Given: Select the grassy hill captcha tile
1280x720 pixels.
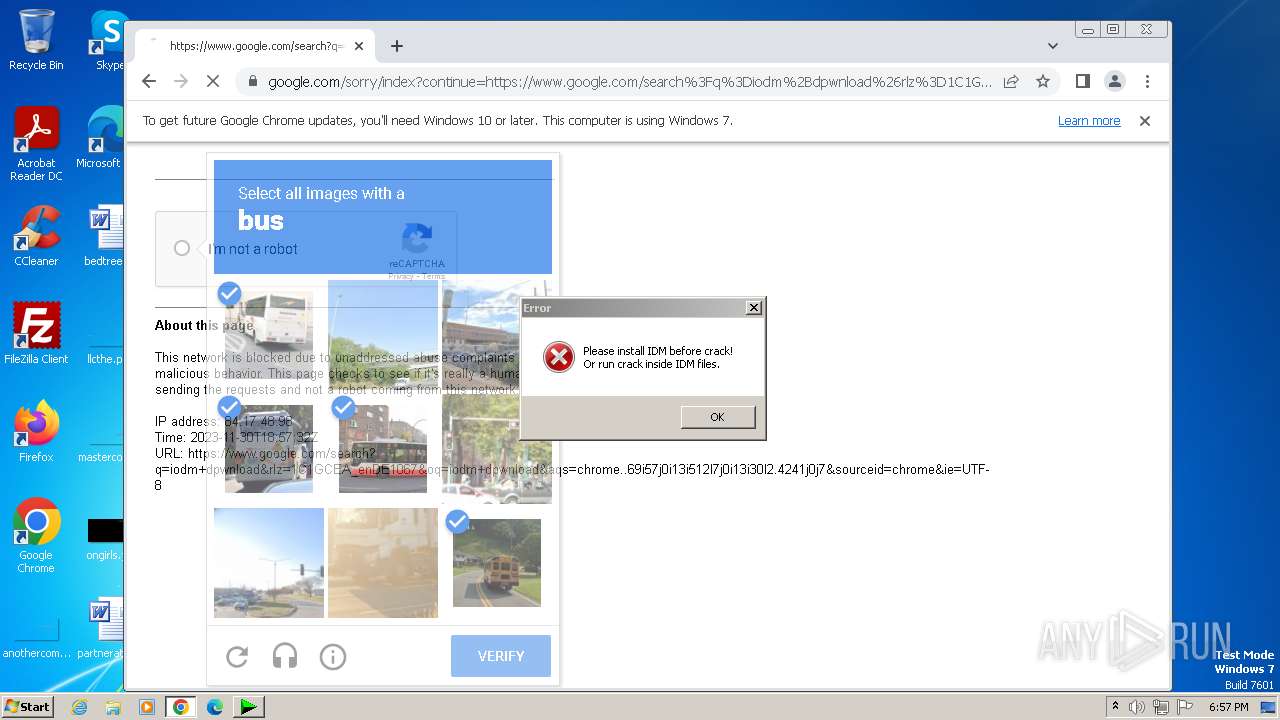Looking at the screenshot, I should click(x=383, y=335).
